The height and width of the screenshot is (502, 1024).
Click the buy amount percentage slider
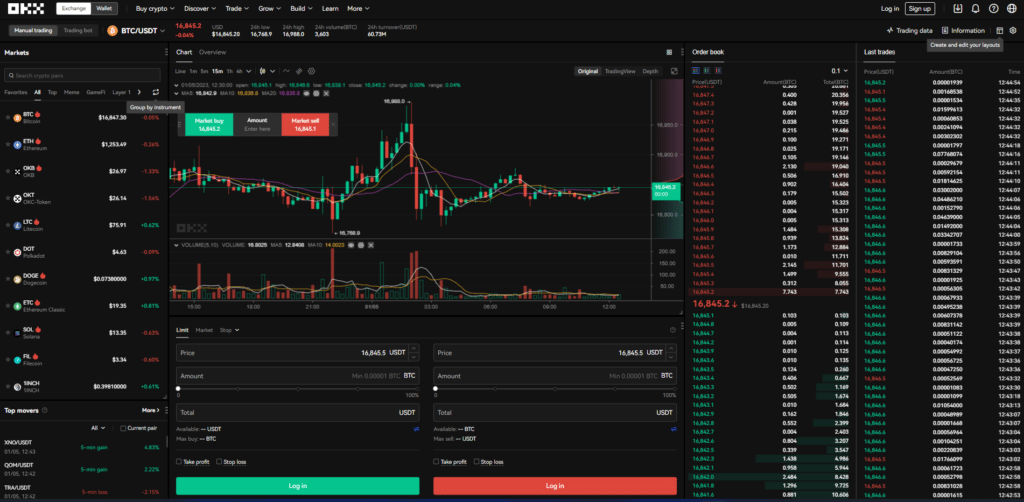(298, 388)
